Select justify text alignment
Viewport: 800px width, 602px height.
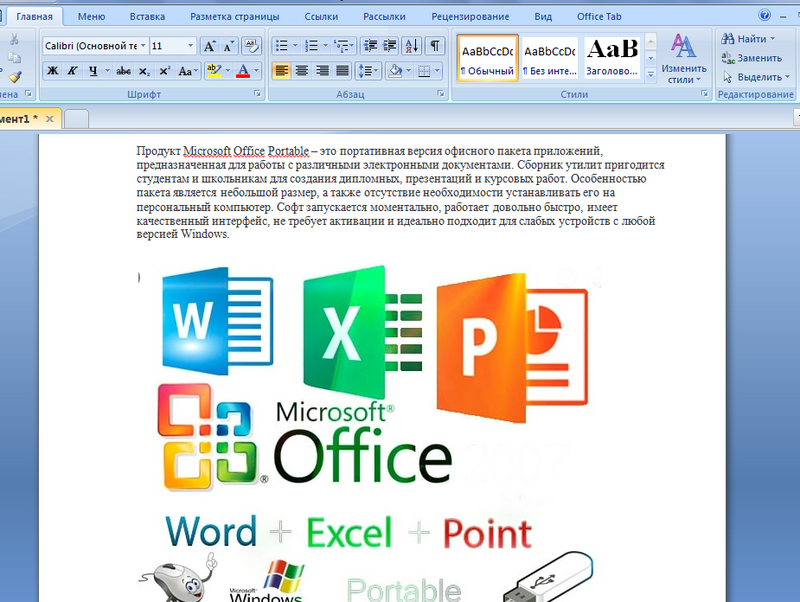343,71
